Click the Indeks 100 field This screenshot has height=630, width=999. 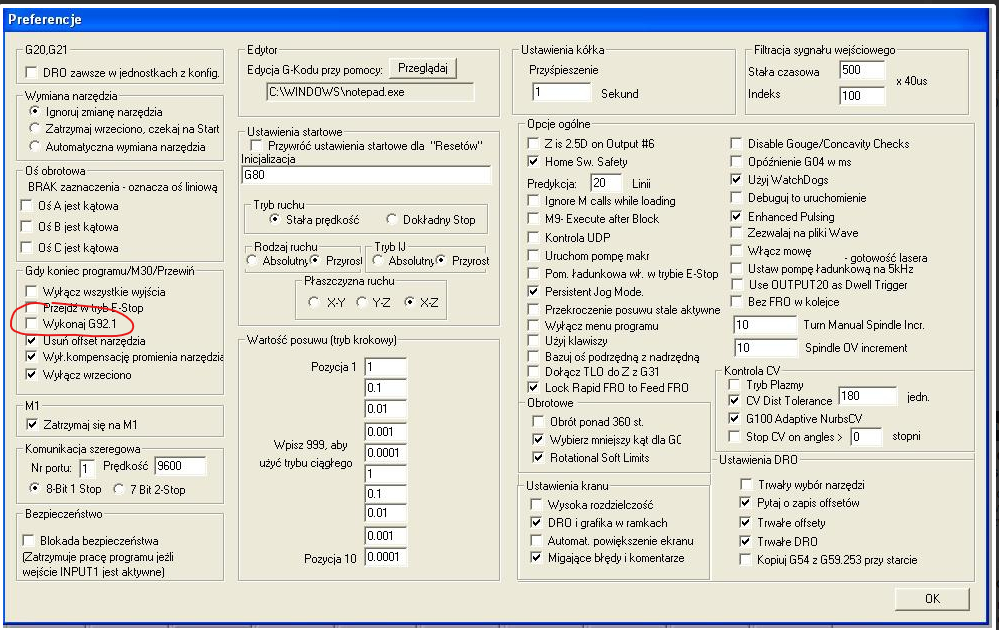[x=862, y=96]
